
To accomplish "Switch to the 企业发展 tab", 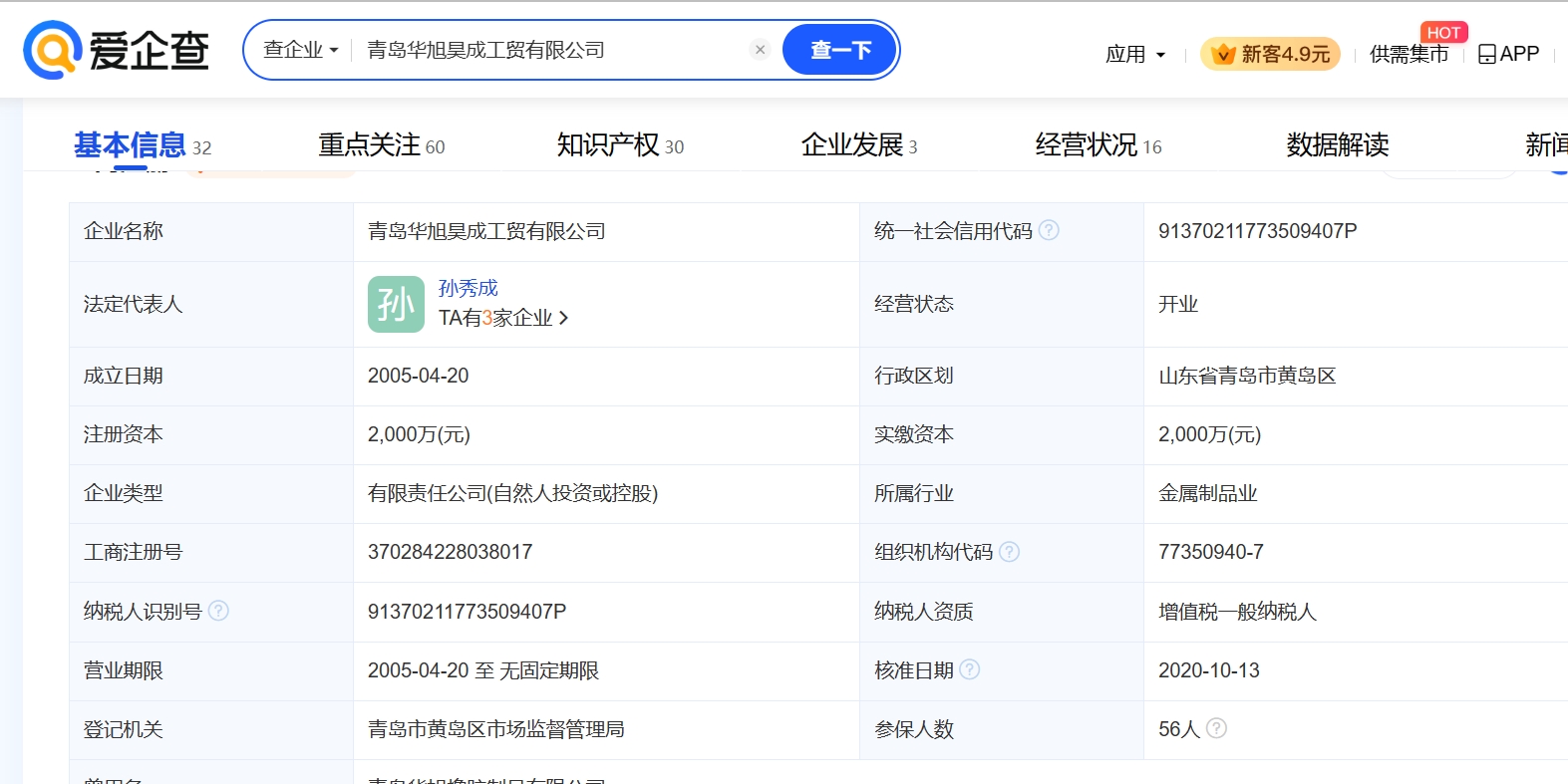I will 858,145.
